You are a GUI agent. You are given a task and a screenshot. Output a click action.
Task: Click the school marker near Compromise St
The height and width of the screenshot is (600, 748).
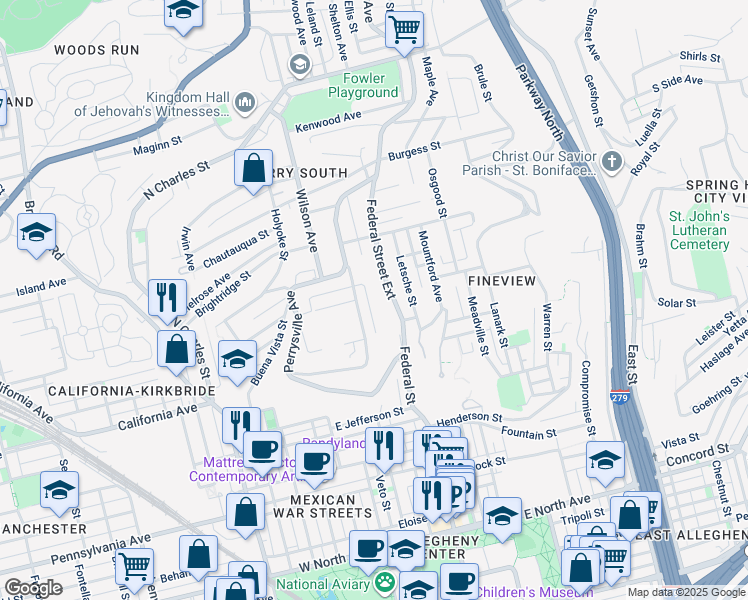point(605,461)
